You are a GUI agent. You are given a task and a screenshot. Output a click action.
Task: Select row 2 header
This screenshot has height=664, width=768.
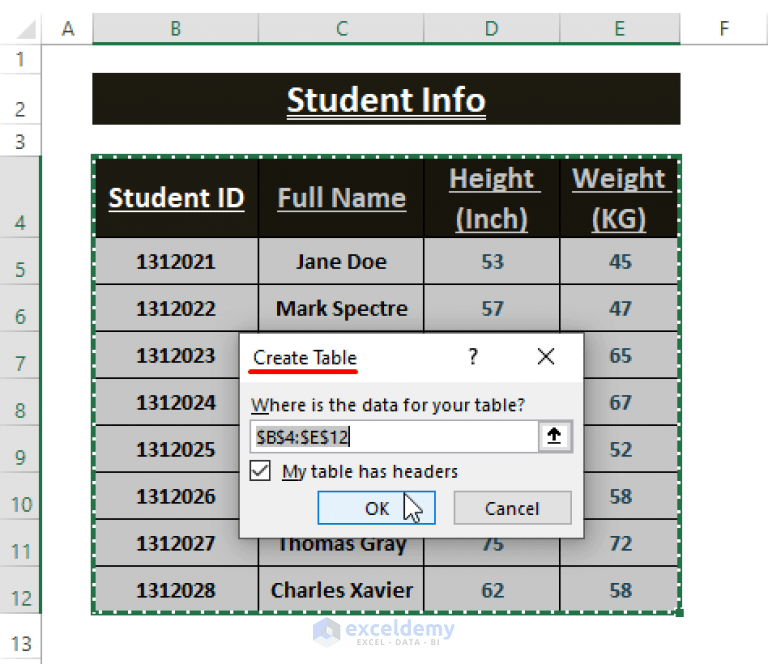tap(20, 100)
